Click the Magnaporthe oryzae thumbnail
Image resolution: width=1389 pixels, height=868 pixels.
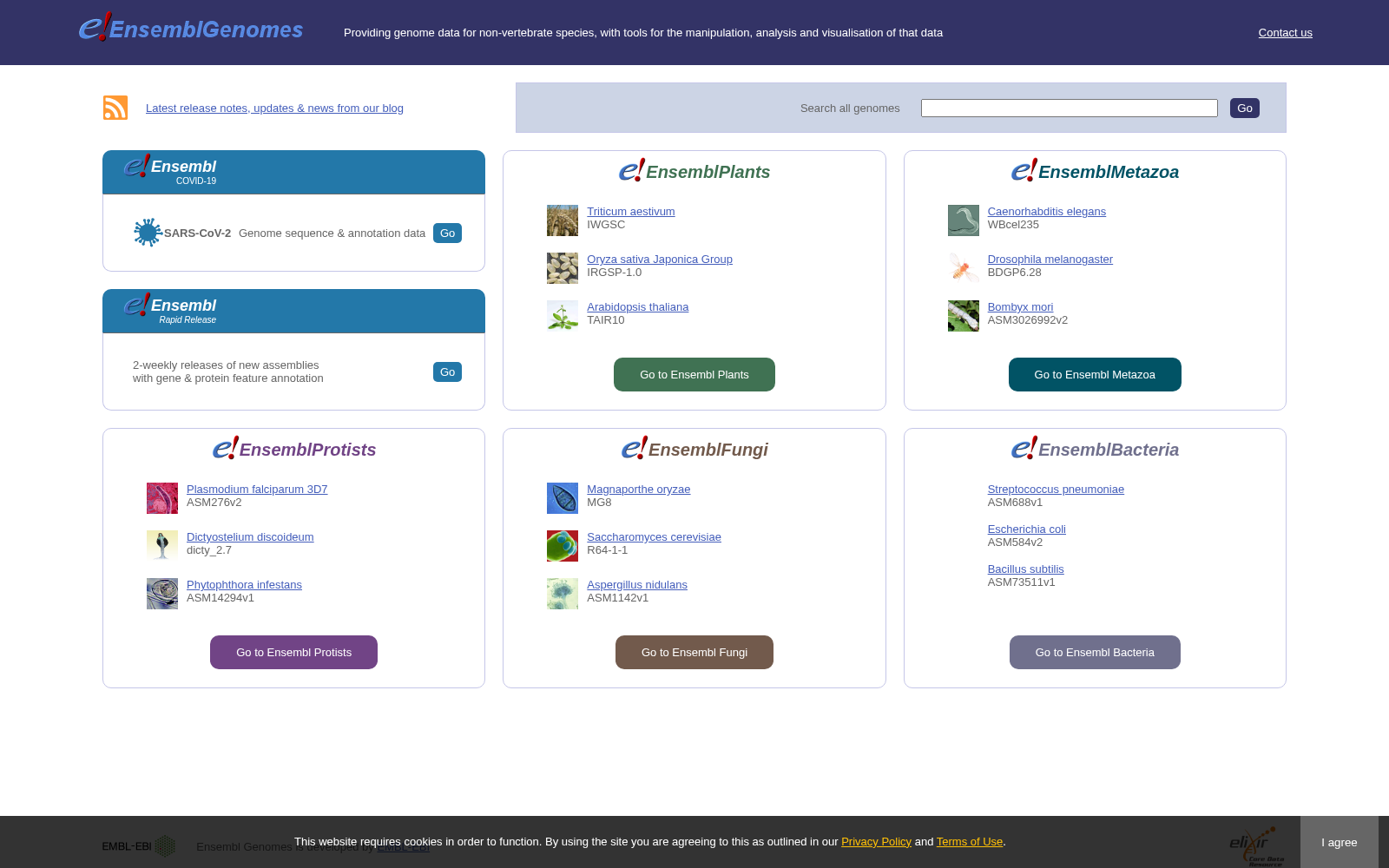point(563,498)
